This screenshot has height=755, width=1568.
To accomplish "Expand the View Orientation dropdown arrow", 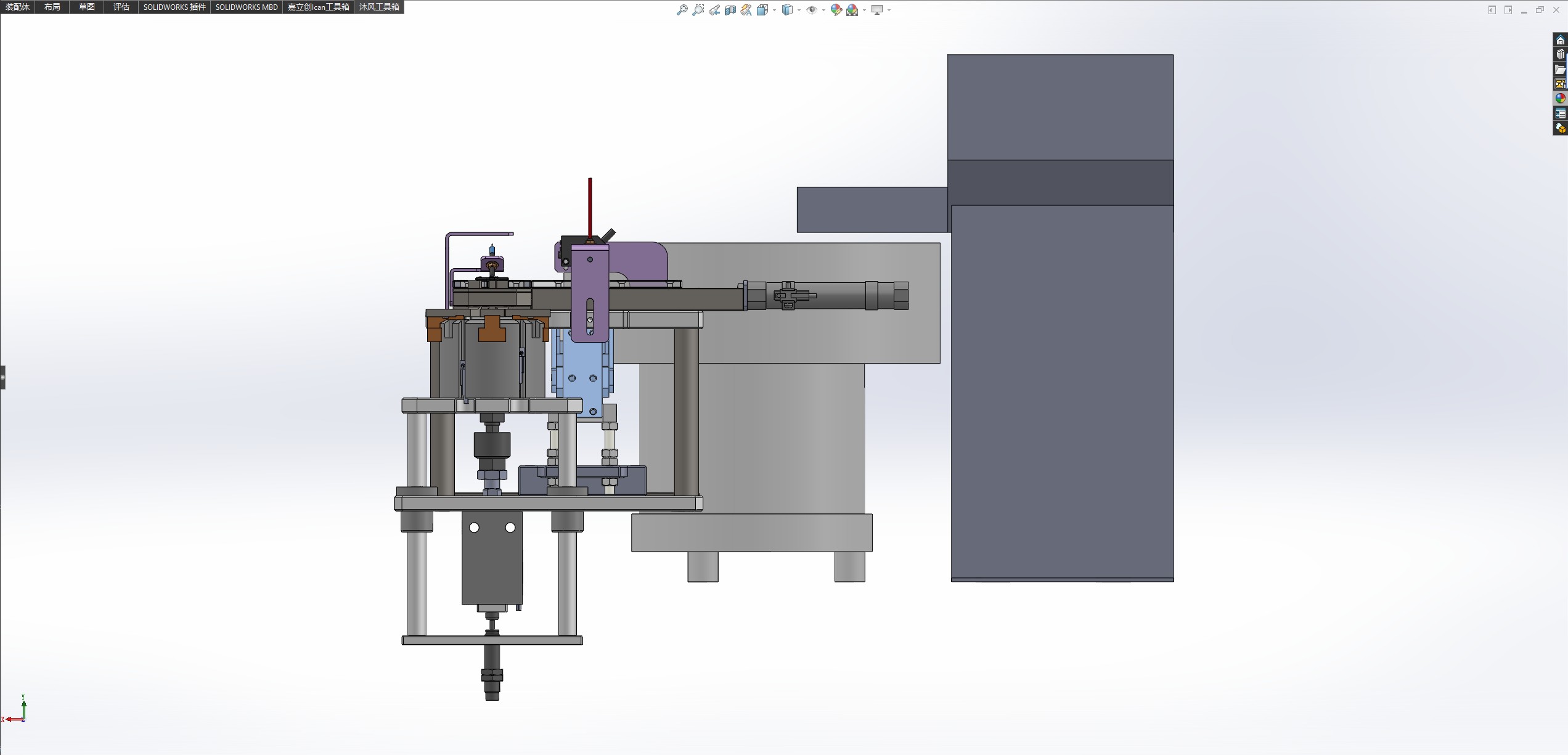I will pyautogui.click(x=774, y=10).
